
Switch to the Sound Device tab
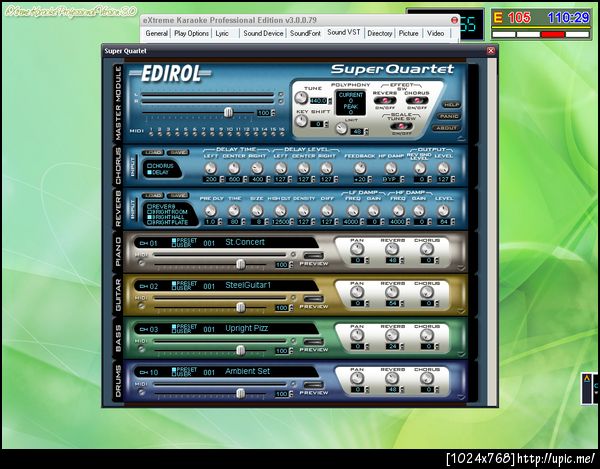point(263,33)
